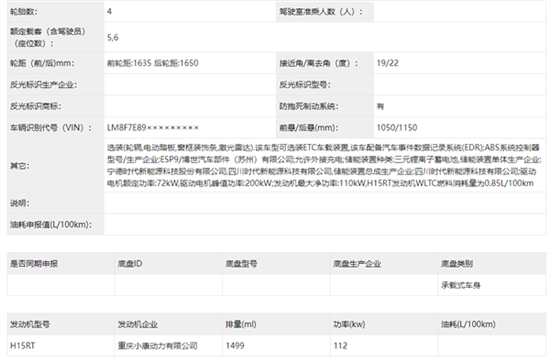The width and height of the screenshot is (550, 362).
Task: Click the 驾驶室准乘人数(人) label
Action: (x=321, y=12)
